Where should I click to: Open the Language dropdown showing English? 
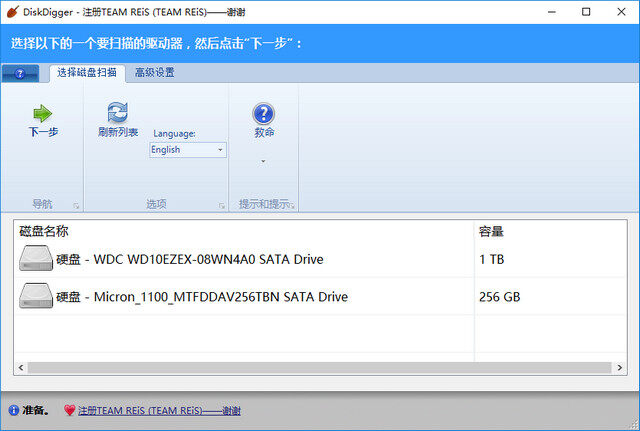(x=188, y=150)
